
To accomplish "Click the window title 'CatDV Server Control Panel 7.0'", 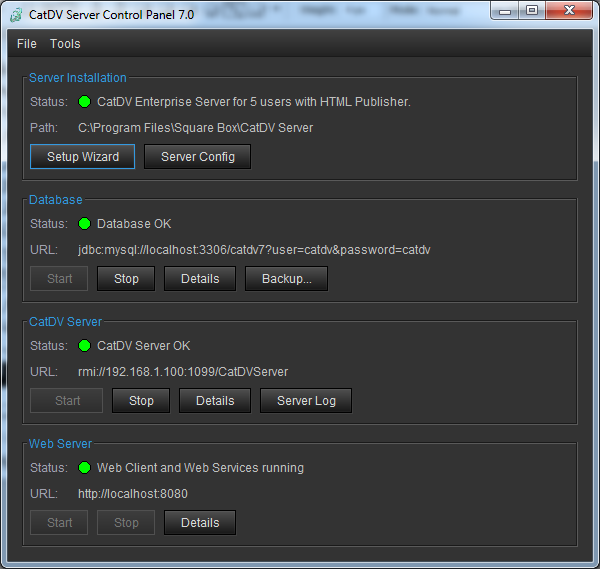I will pyautogui.click(x=111, y=15).
